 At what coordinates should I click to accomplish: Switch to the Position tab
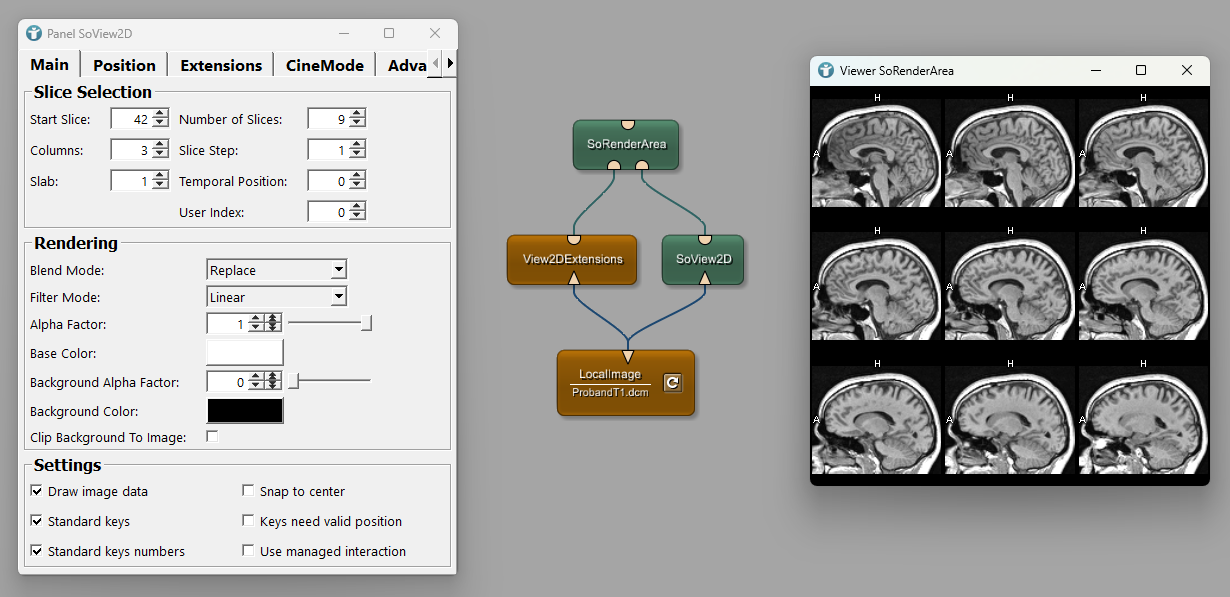pyautogui.click(x=124, y=65)
